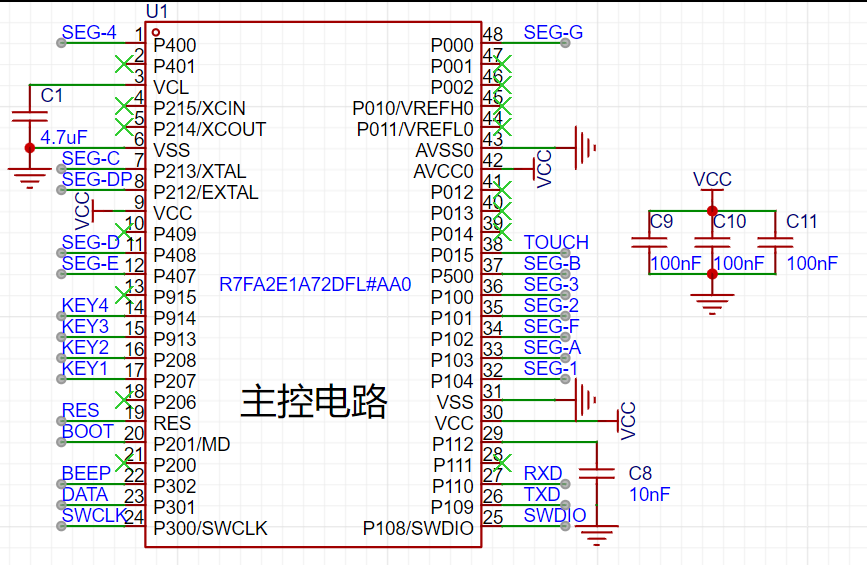The height and width of the screenshot is (565, 867).
Task: Click the SEG-C net label
Action: tap(91, 159)
